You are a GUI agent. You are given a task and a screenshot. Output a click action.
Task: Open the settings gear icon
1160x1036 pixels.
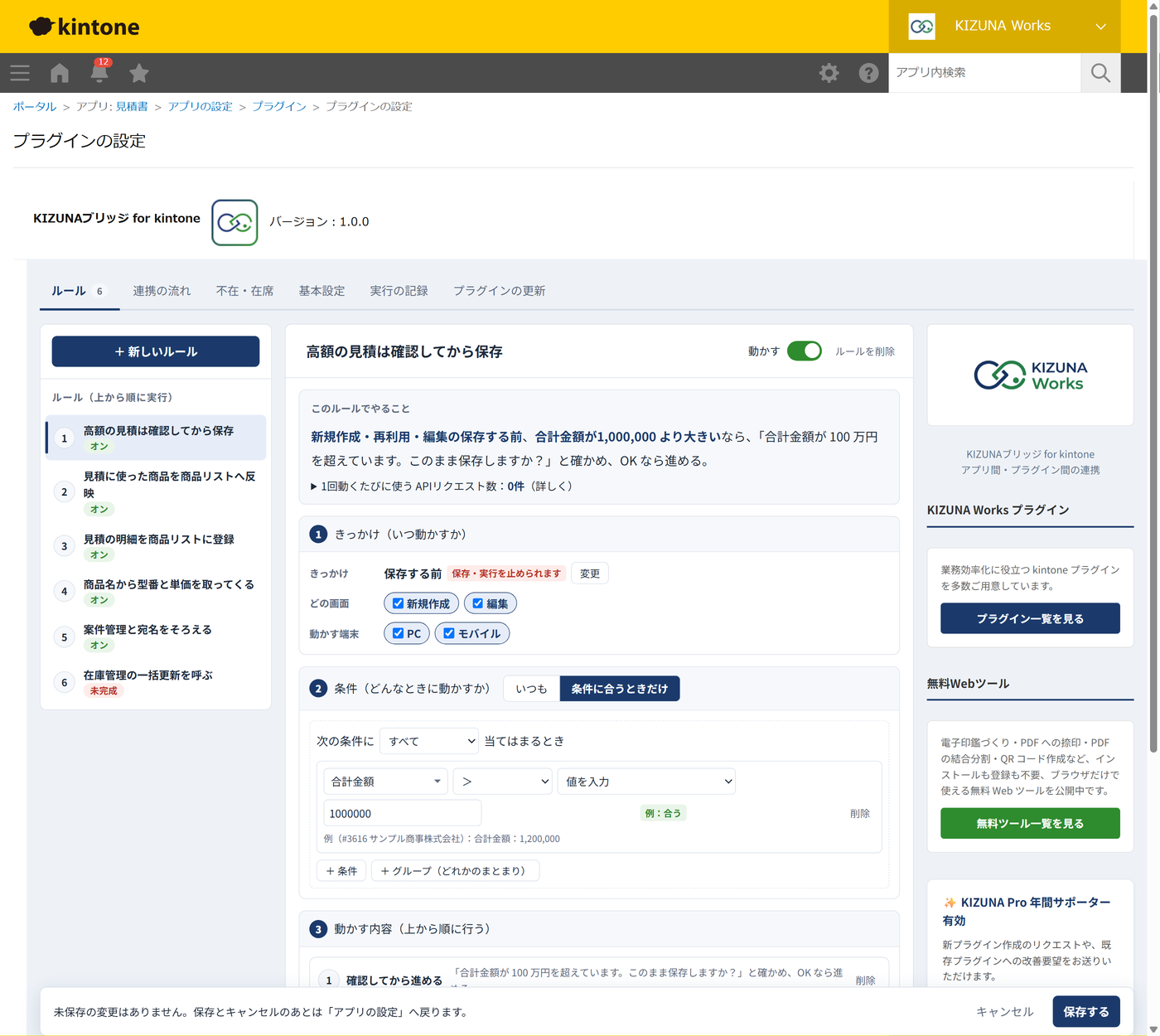[x=829, y=73]
